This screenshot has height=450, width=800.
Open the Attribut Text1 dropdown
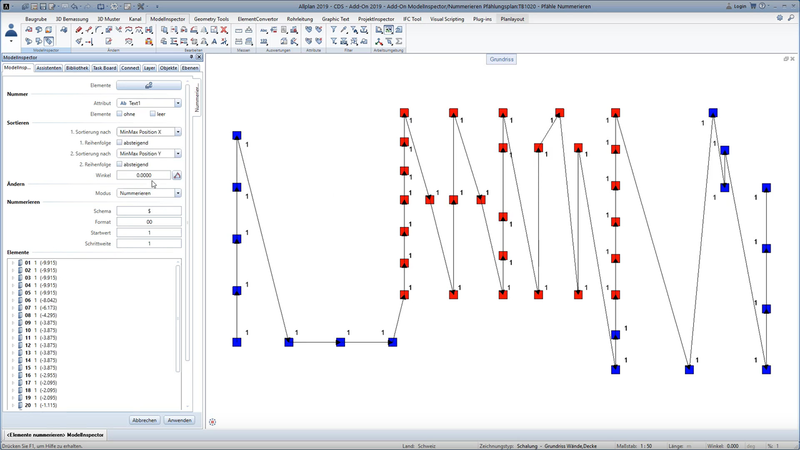(177, 102)
